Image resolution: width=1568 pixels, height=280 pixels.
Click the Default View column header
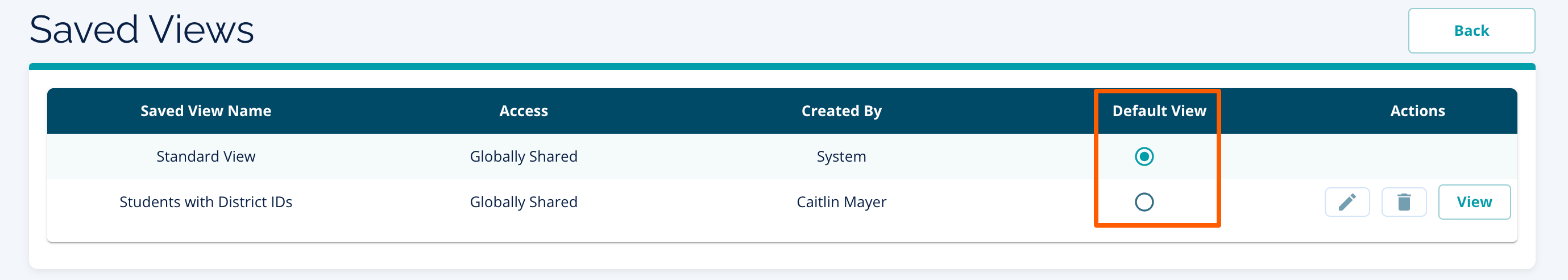1159,111
